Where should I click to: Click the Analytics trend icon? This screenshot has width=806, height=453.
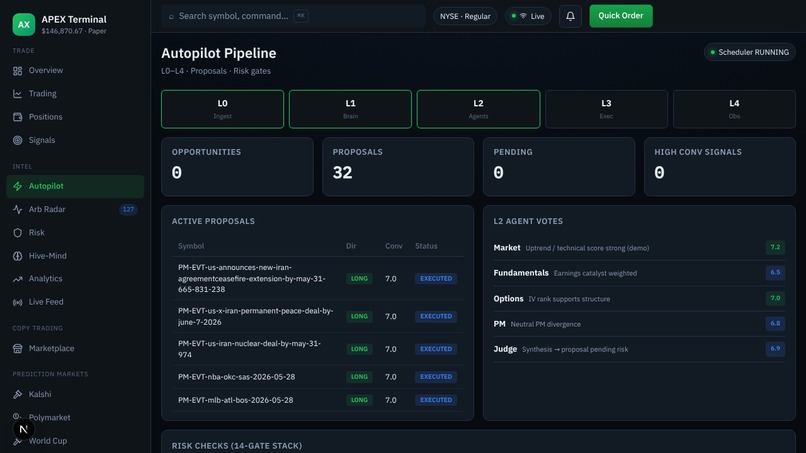click(x=17, y=279)
